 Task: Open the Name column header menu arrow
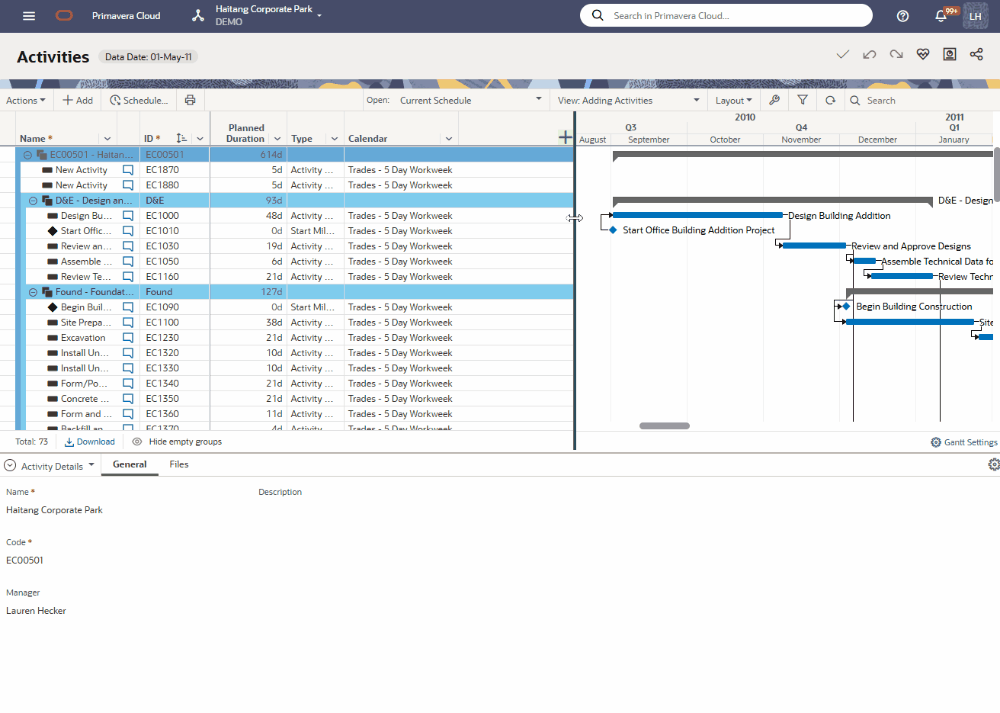click(107, 138)
